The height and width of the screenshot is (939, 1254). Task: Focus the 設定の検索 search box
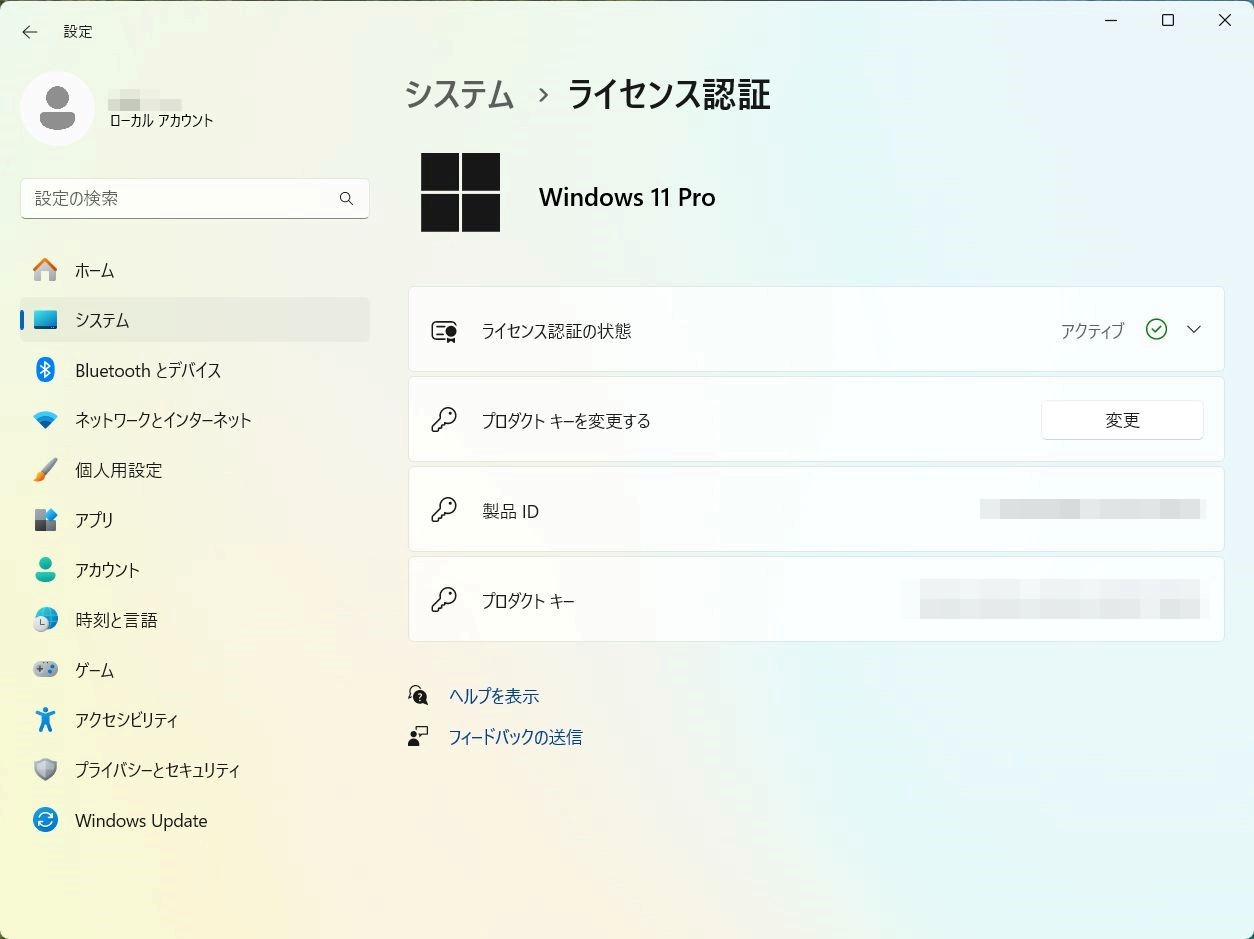pos(195,199)
